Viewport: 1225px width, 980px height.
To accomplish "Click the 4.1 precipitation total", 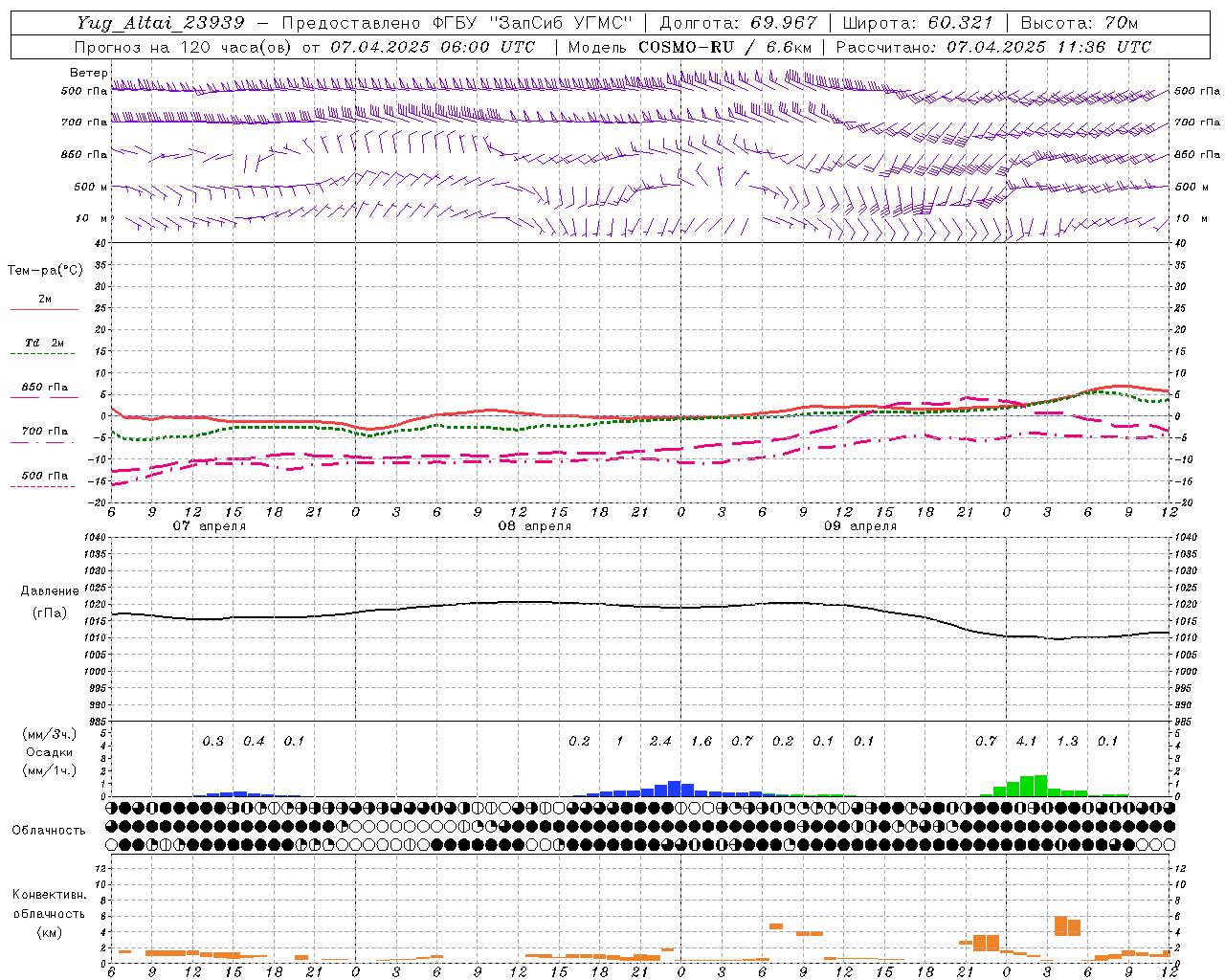I will pyautogui.click(x=1026, y=741).
